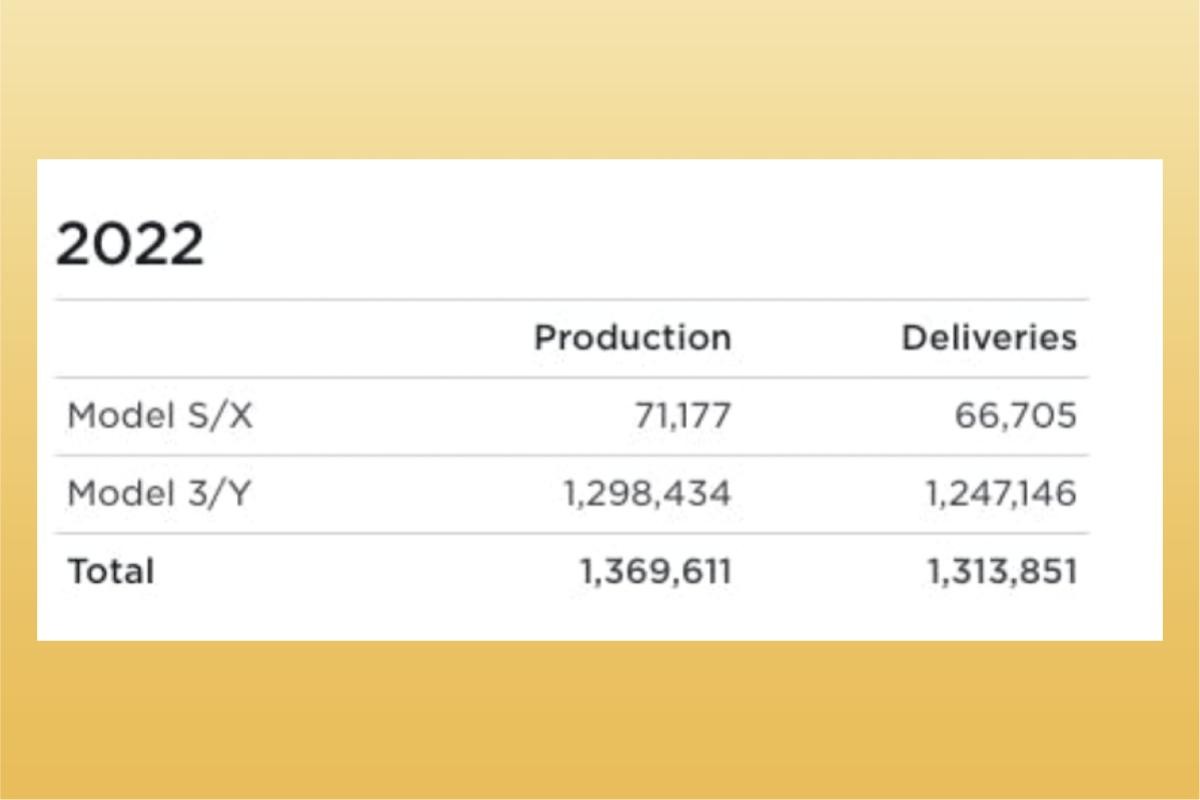Select Model S/X production value 71,177
1200x800 pixels.
tap(683, 416)
